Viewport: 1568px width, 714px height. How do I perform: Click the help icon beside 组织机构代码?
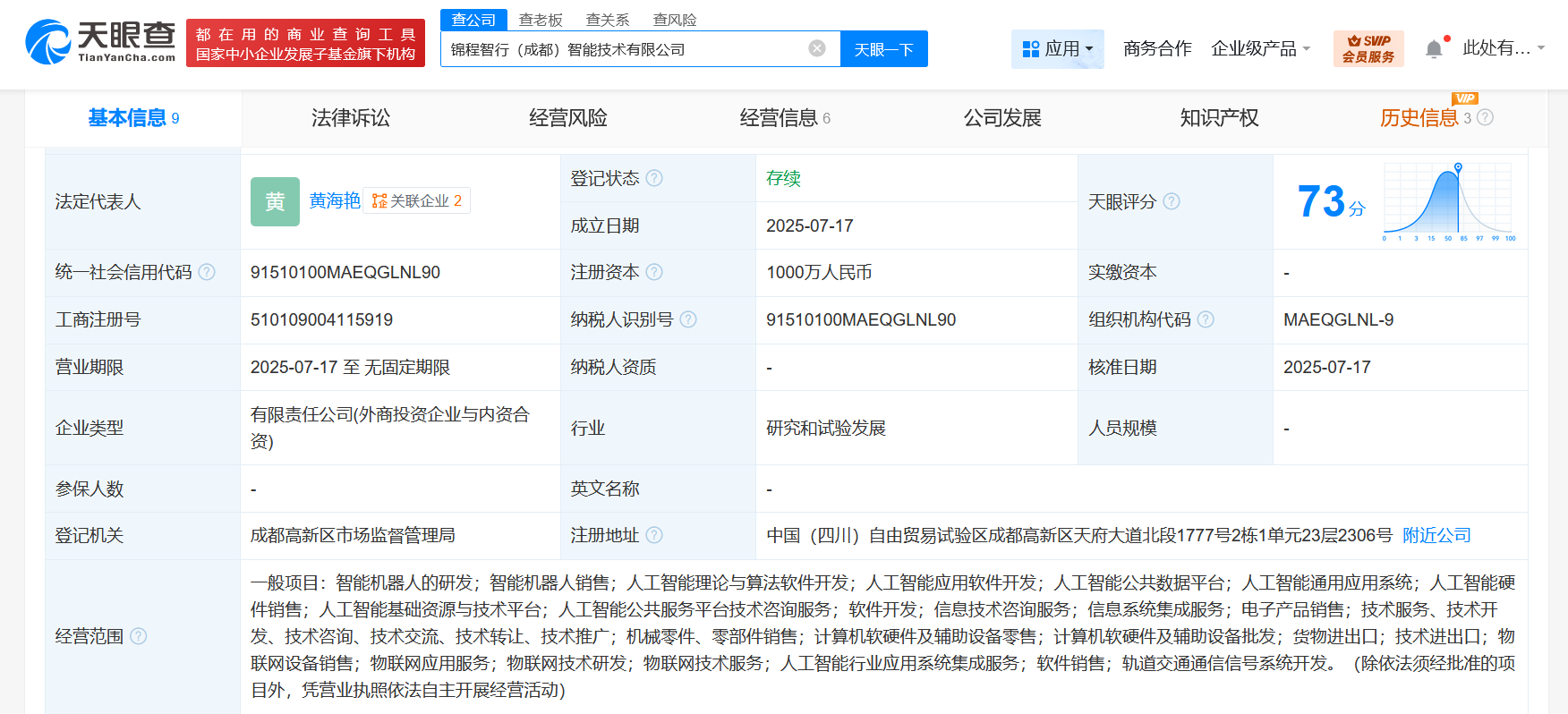click(1206, 319)
